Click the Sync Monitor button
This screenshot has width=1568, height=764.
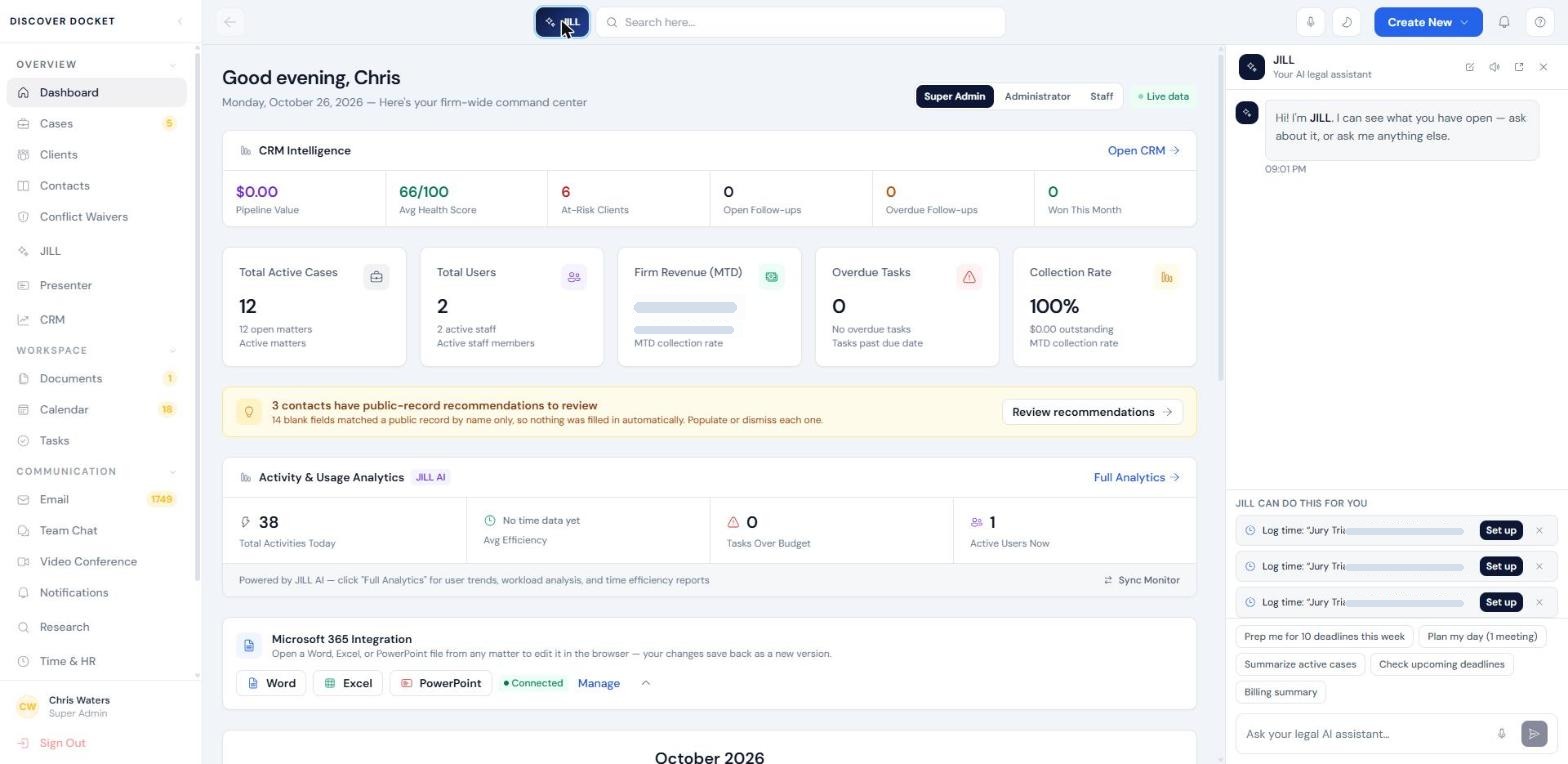tap(1141, 581)
